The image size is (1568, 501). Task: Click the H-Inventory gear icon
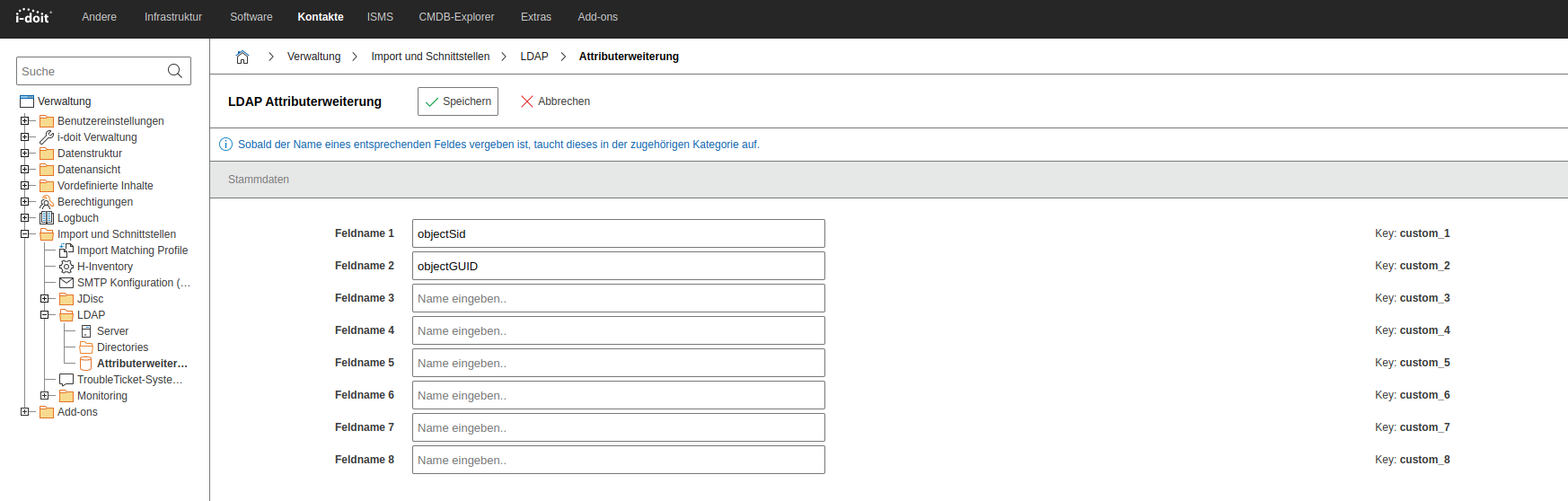[x=66, y=267]
